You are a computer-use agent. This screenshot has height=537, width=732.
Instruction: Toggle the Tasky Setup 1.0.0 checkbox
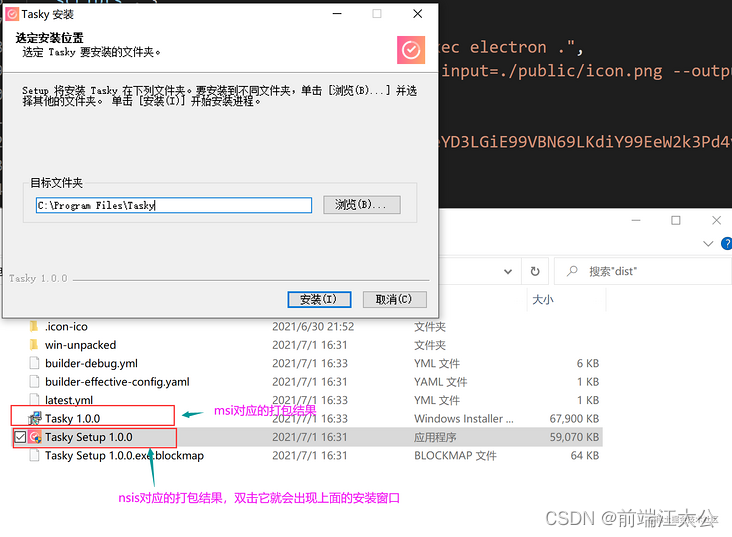pos(20,437)
